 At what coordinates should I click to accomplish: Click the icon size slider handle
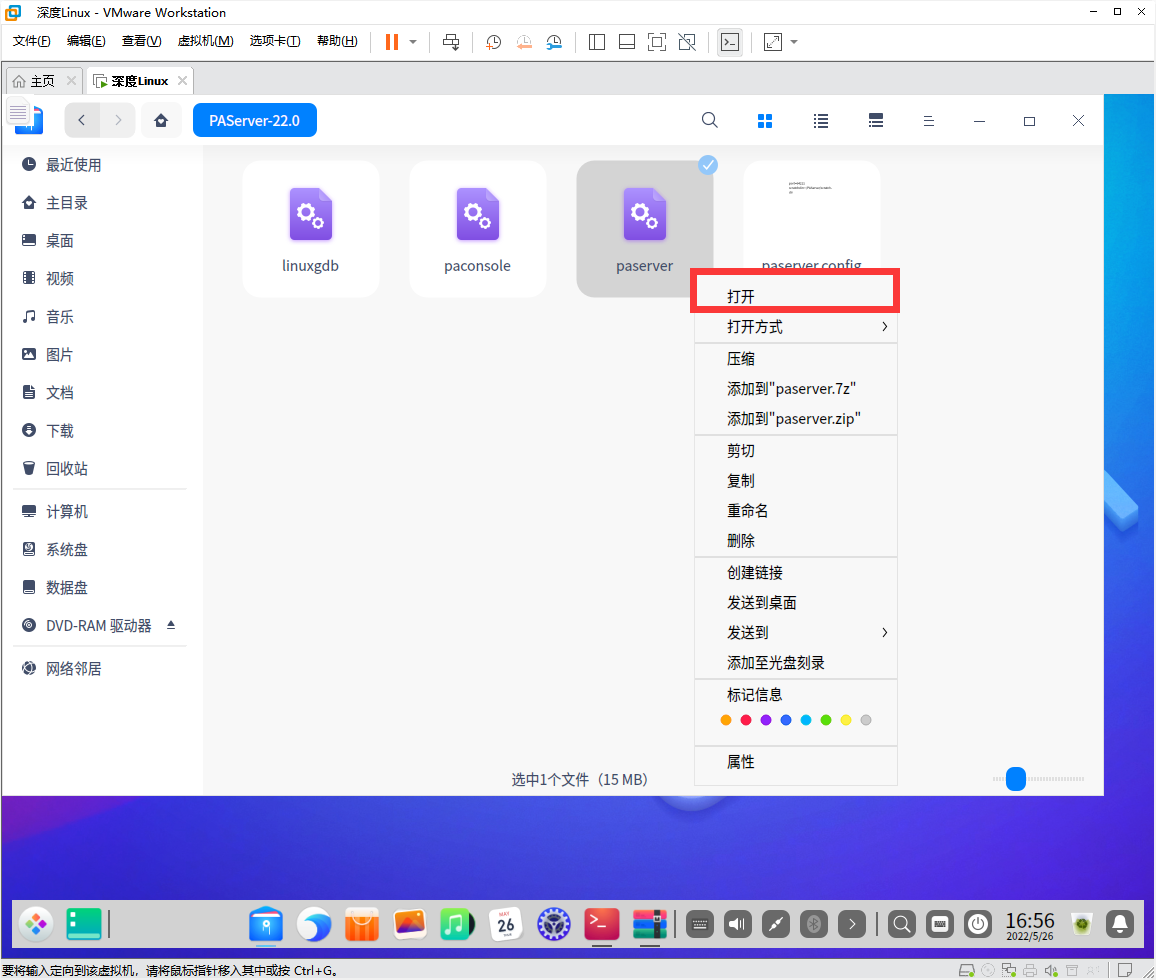(1016, 779)
